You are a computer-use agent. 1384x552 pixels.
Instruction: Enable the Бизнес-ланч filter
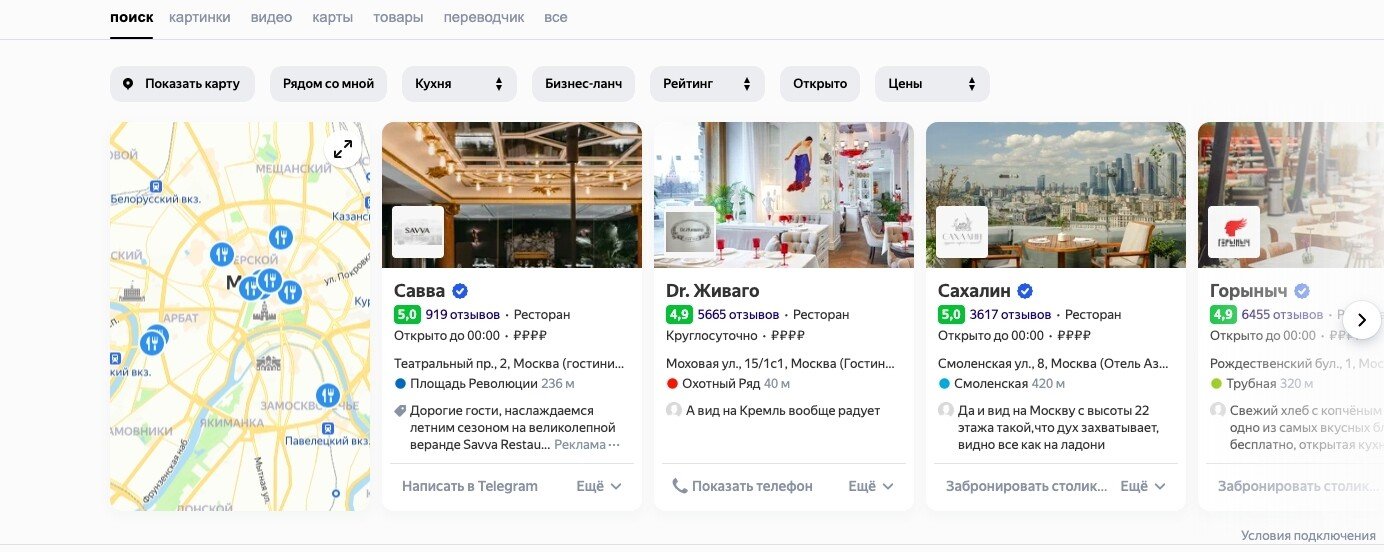(x=583, y=84)
